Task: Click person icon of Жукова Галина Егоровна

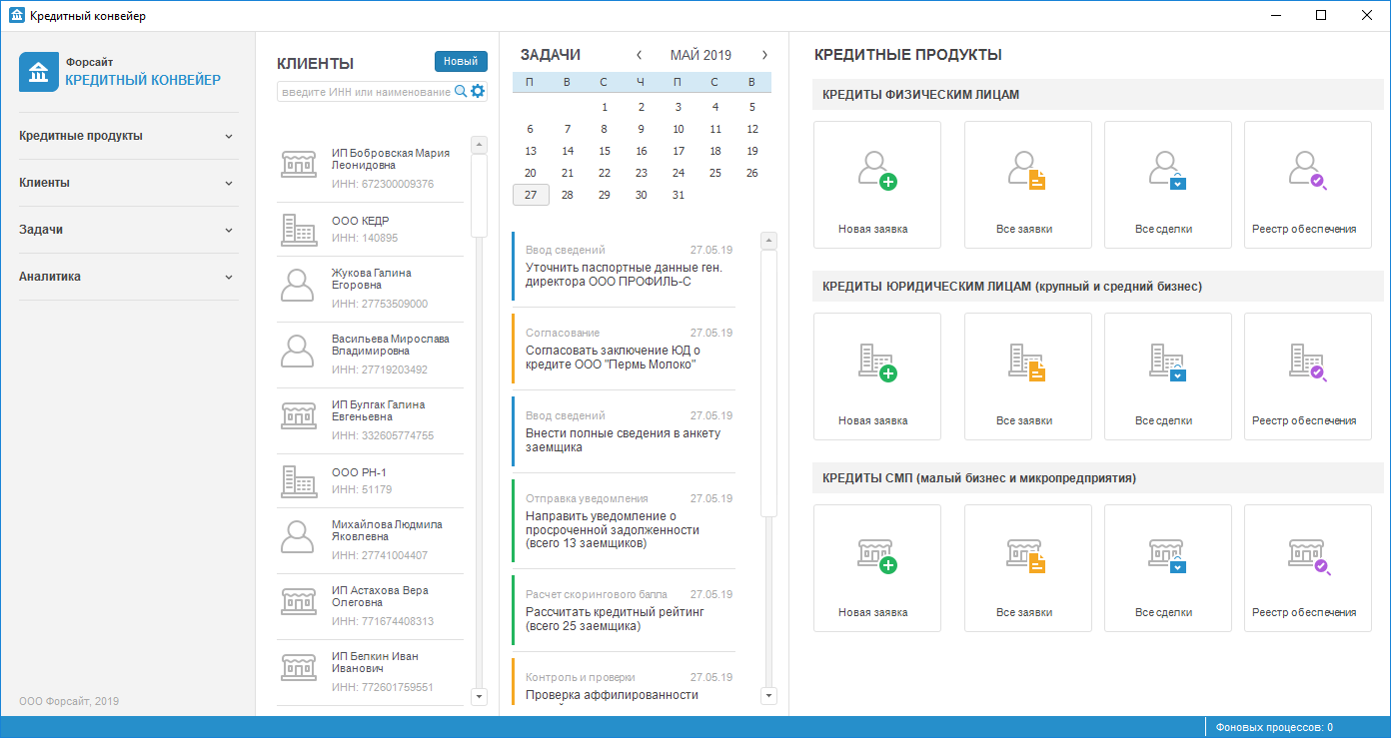Action: click(298, 285)
